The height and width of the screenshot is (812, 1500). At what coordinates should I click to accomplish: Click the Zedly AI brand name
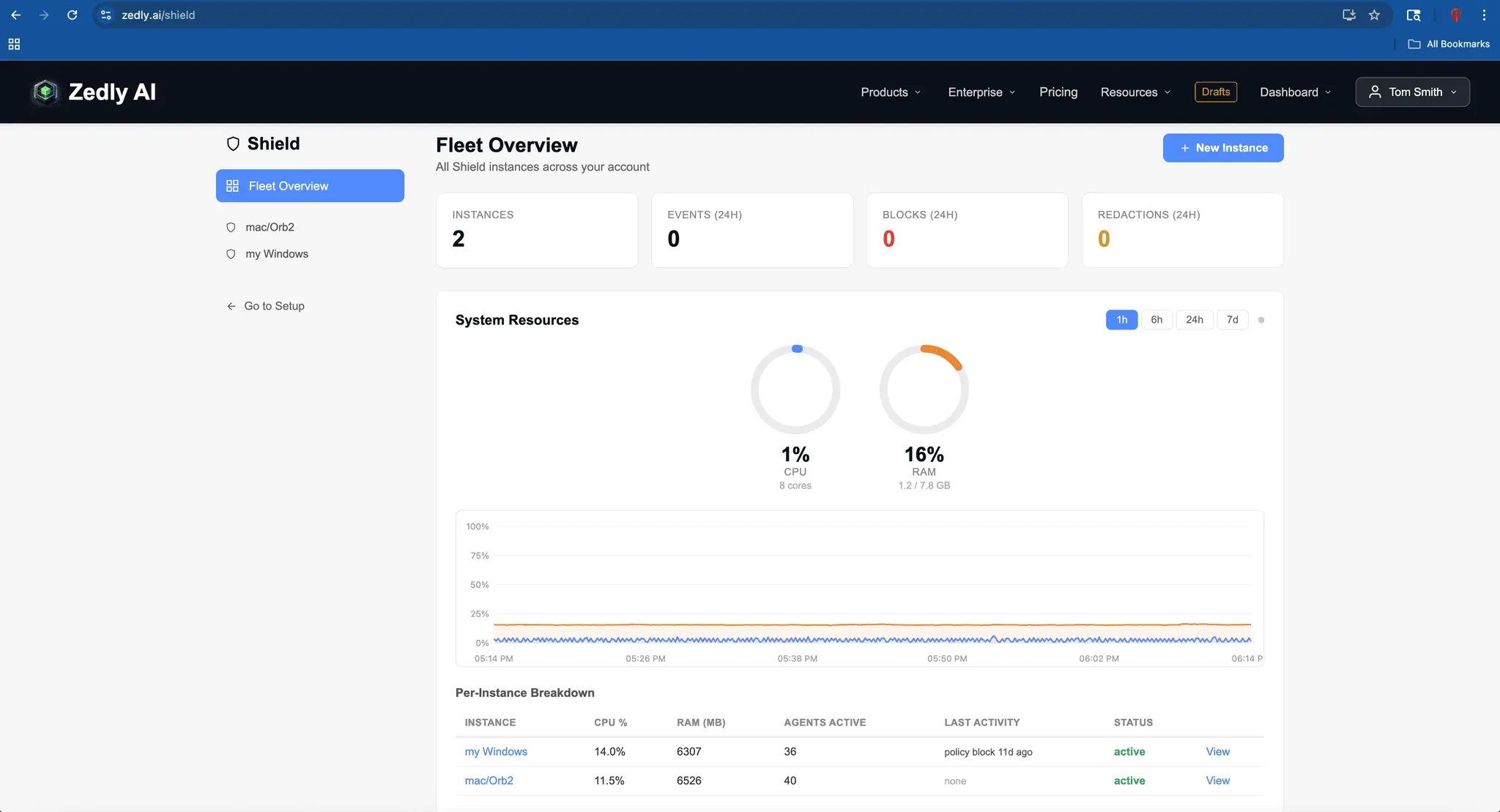point(112,92)
